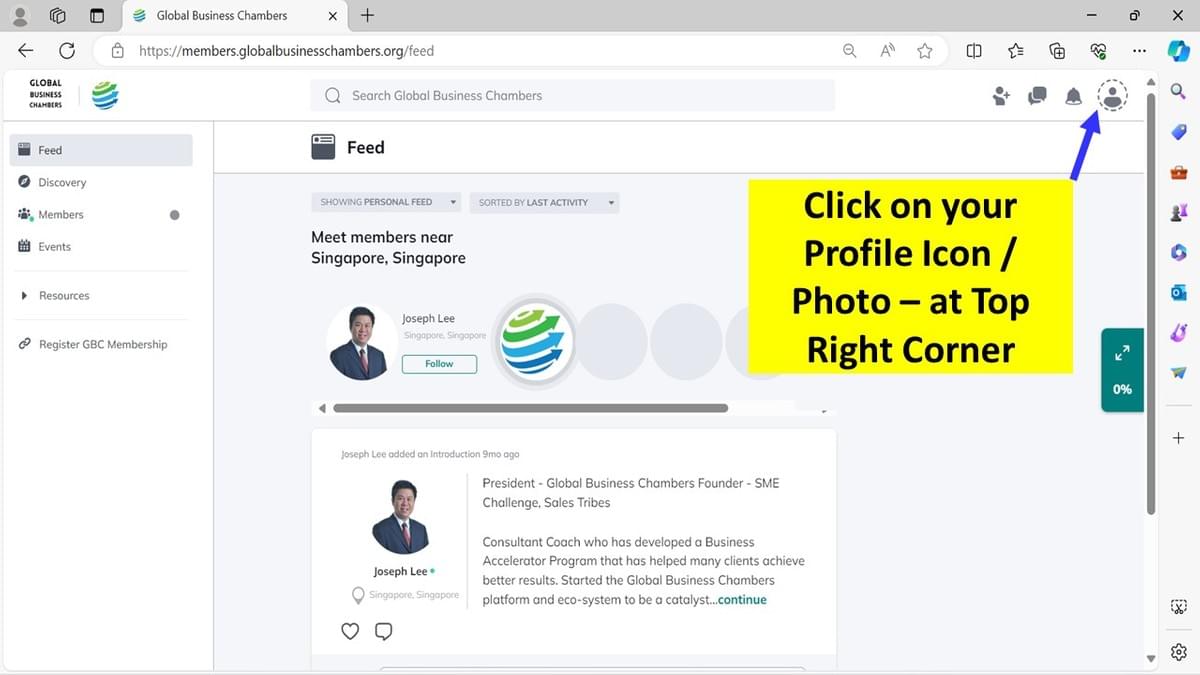
Task: Click the Read aloud icon
Action: point(887,50)
